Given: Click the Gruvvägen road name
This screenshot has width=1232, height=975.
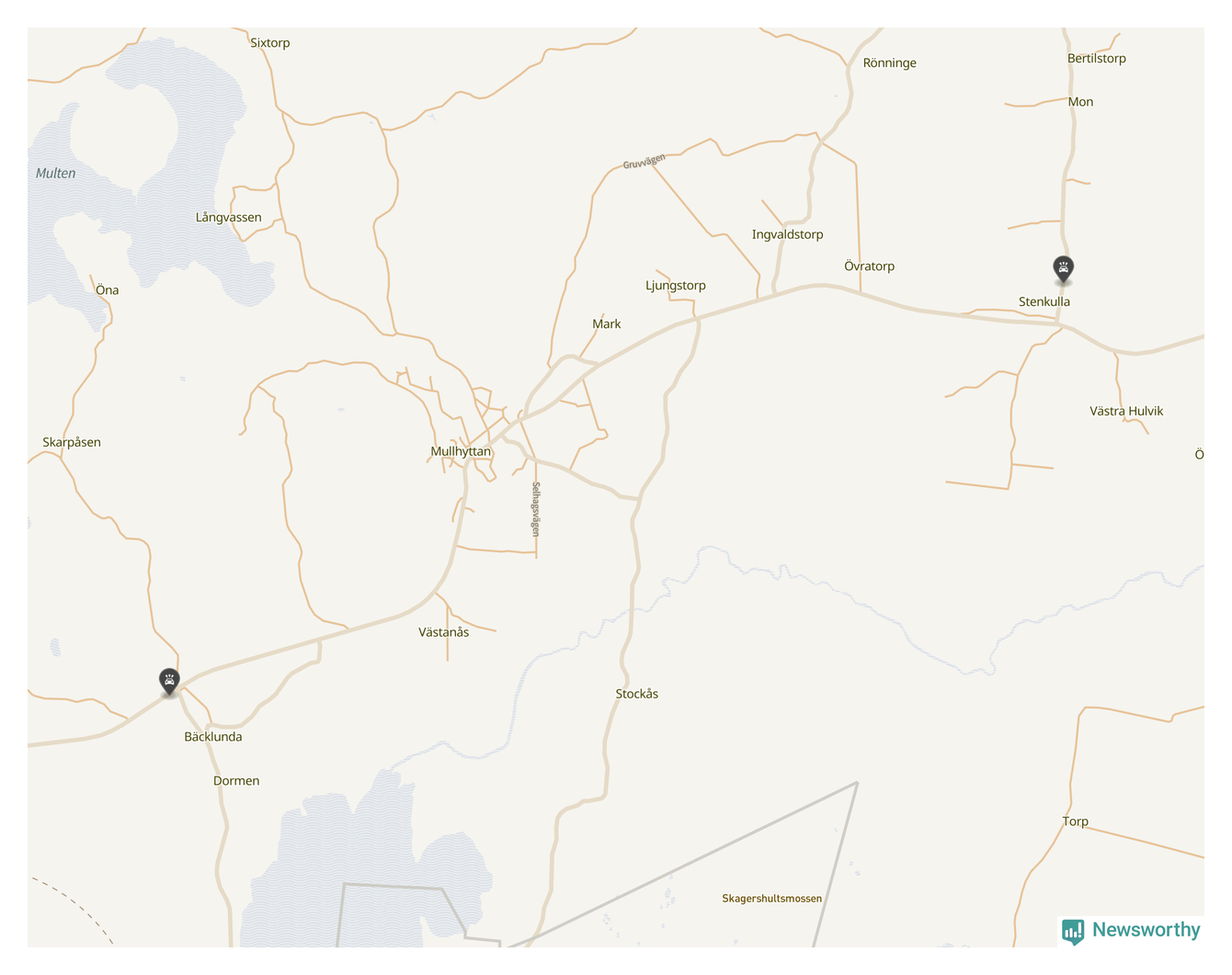Looking at the screenshot, I should (x=644, y=162).
